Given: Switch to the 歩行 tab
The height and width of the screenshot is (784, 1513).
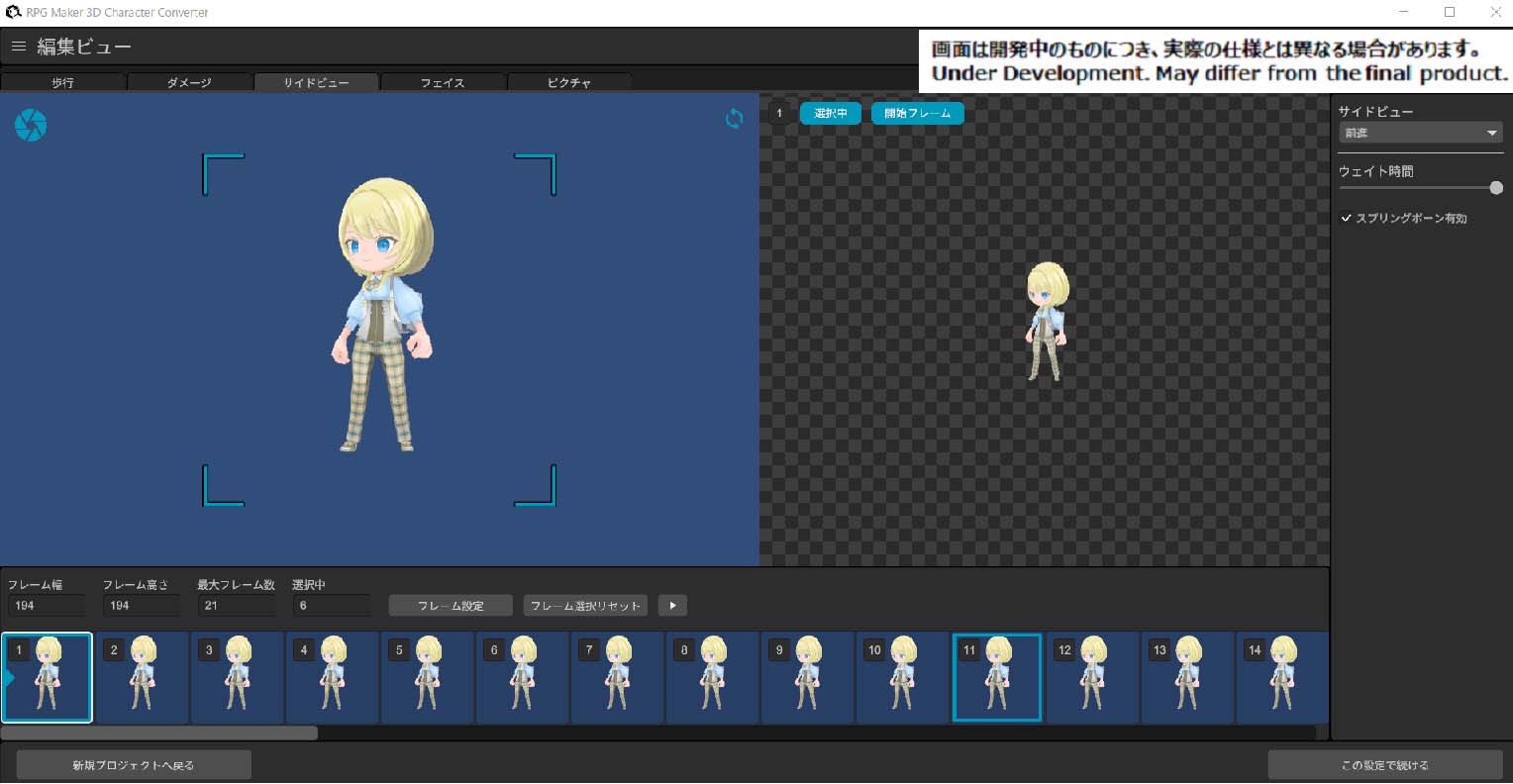Looking at the screenshot, I should point(62,83).
